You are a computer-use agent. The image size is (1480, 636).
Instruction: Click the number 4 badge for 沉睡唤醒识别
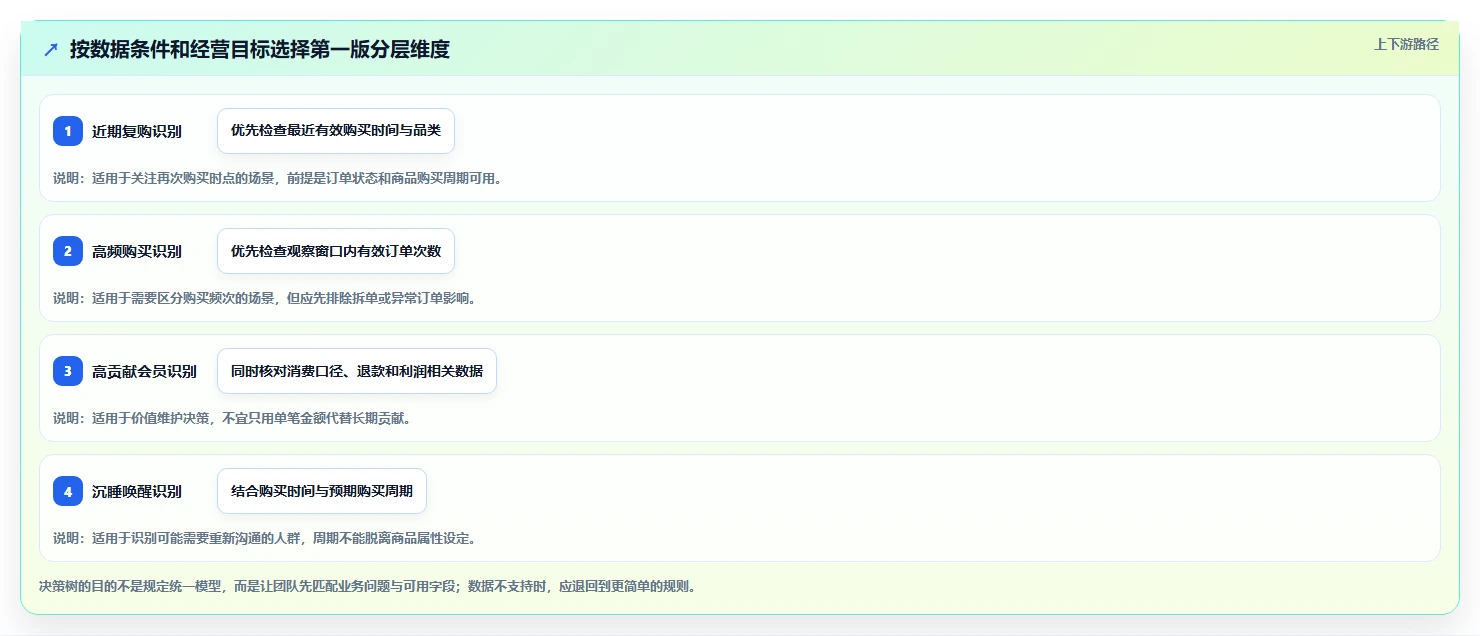pos(68,491)
